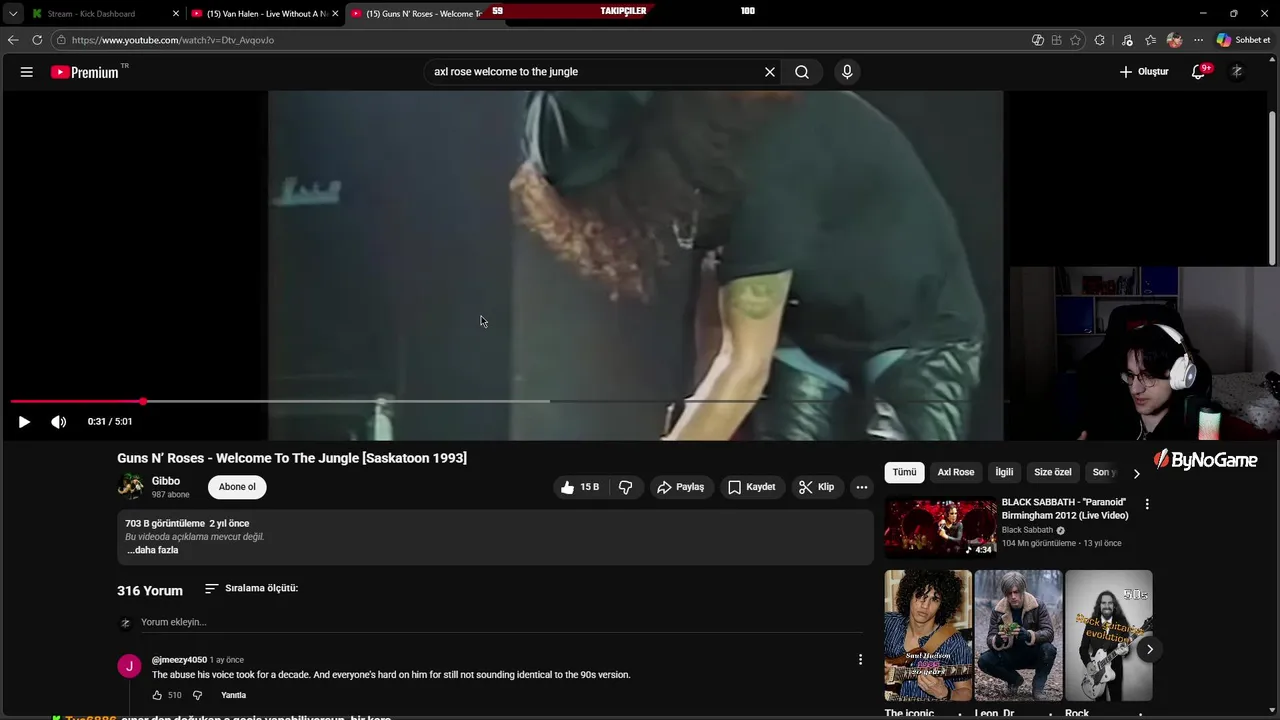Open options menu for jmeezy4050 comment
Screen dimensions: 1280x720
[860, 660]
